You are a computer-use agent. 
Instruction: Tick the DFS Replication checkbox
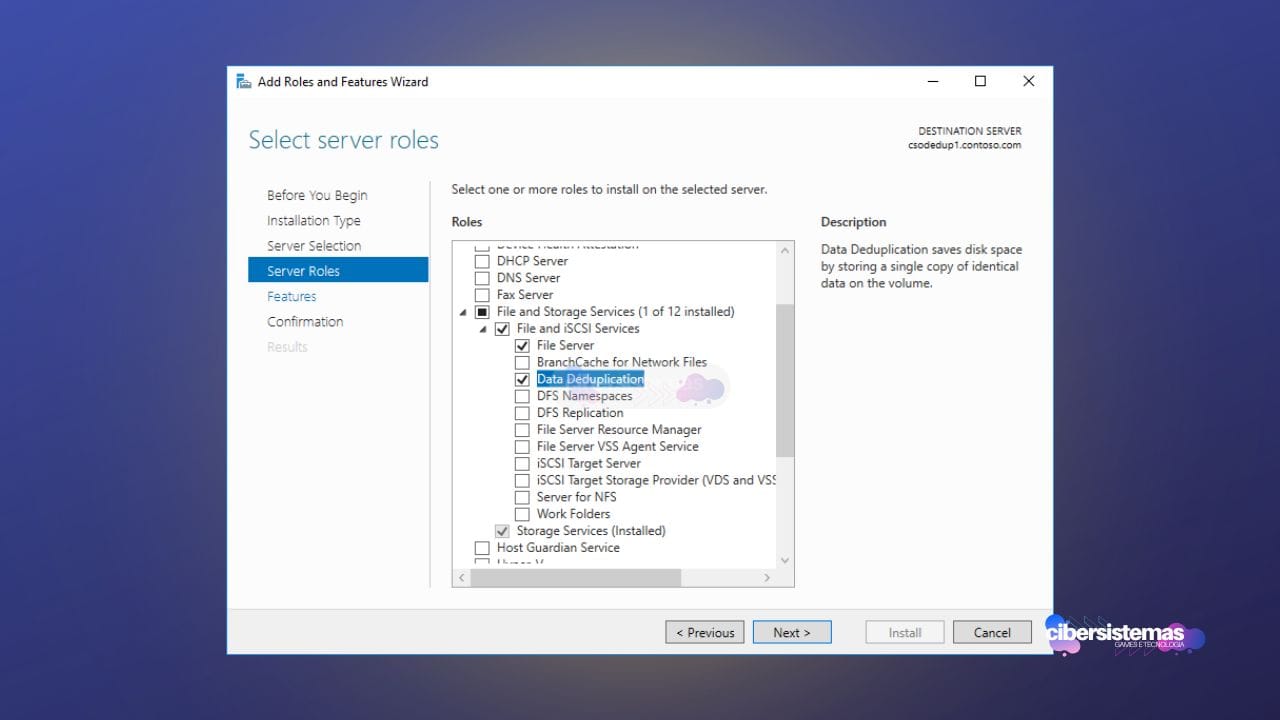[x=522, y=413]
